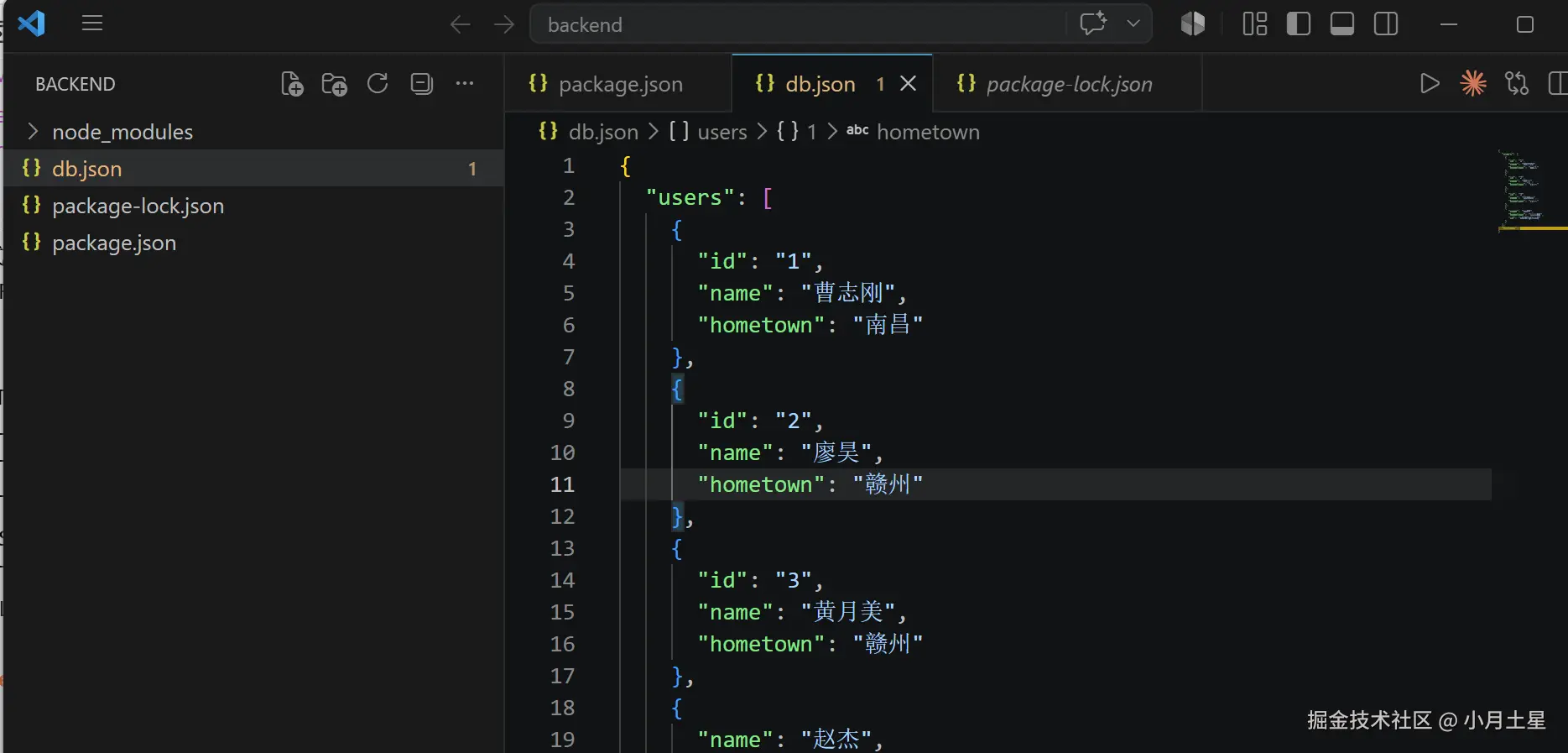Viewport: 1568px width, 753px height.
Task: Maximize the VS Code window
Action: [1525, 24]
